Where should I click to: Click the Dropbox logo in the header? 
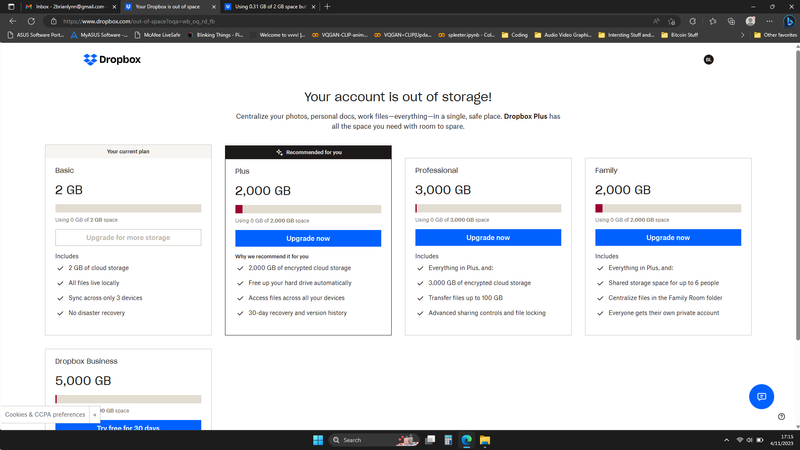pos(110,60)
